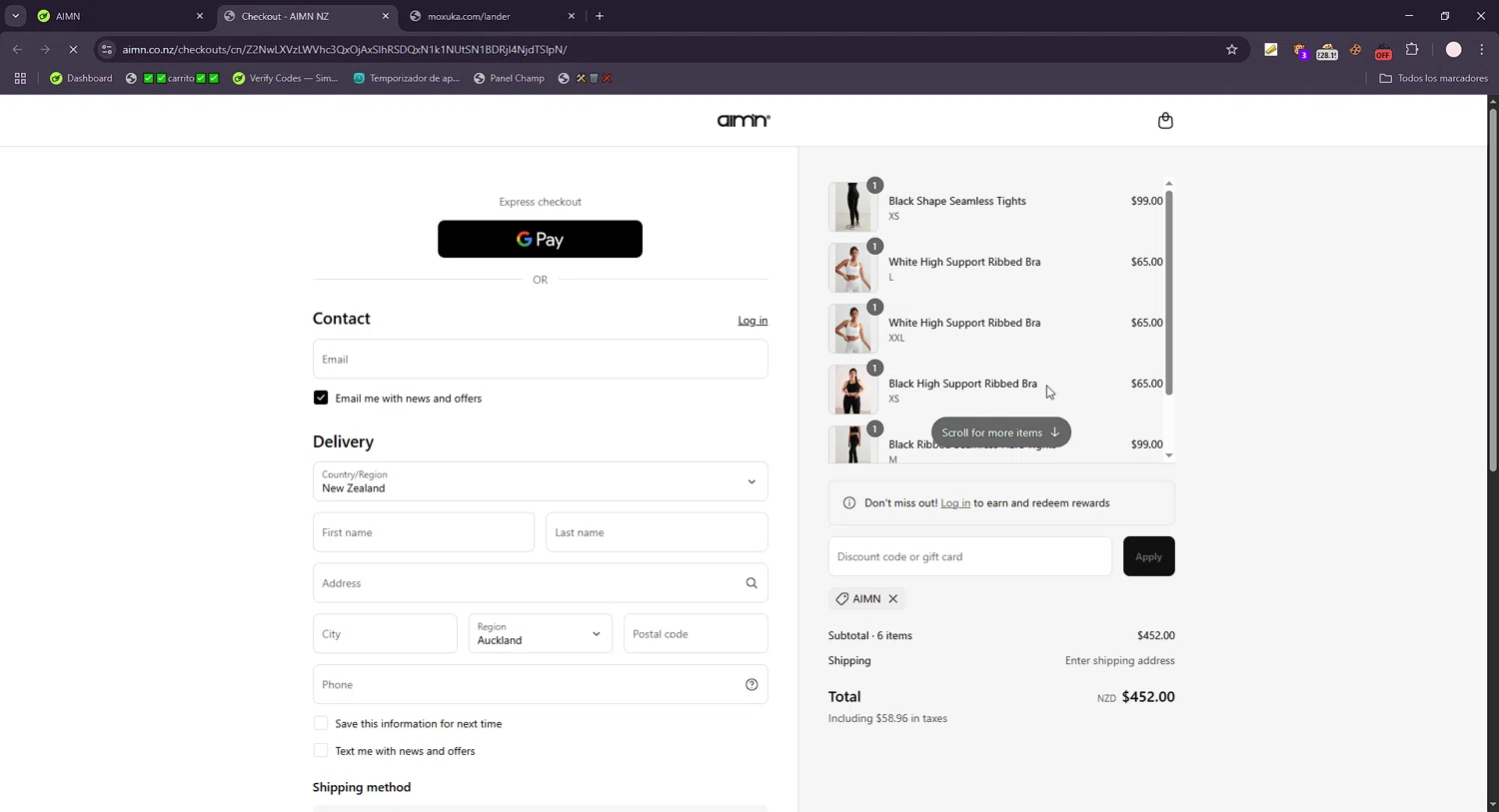
Task: Open the Dashboard bookmark
Action: tap(81, 78)
